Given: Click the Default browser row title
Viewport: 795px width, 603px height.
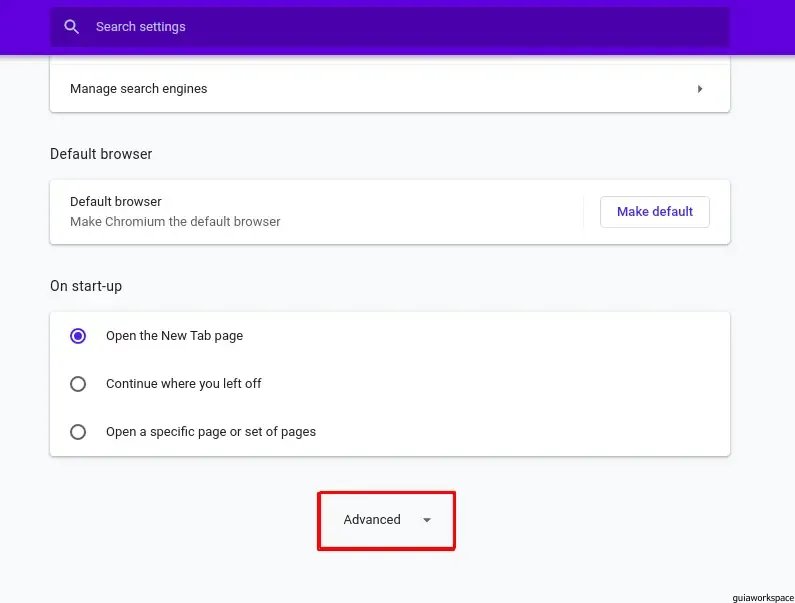Looking at the screenshot, I should (x=116, y=201).
